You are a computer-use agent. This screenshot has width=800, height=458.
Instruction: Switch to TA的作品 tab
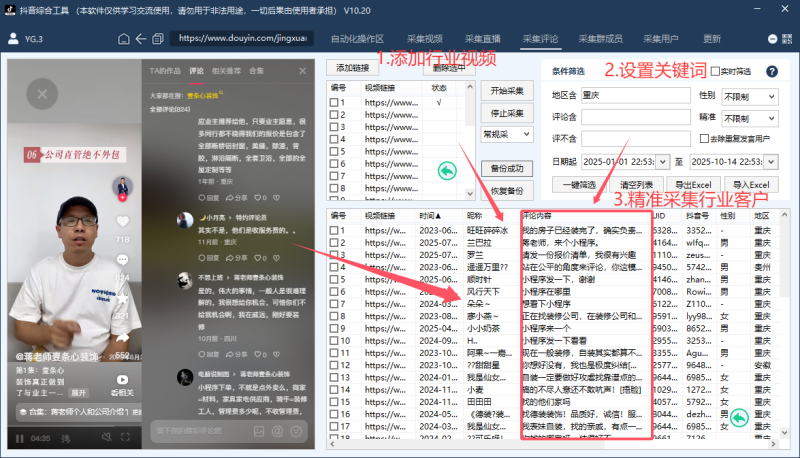pos(165,71)
